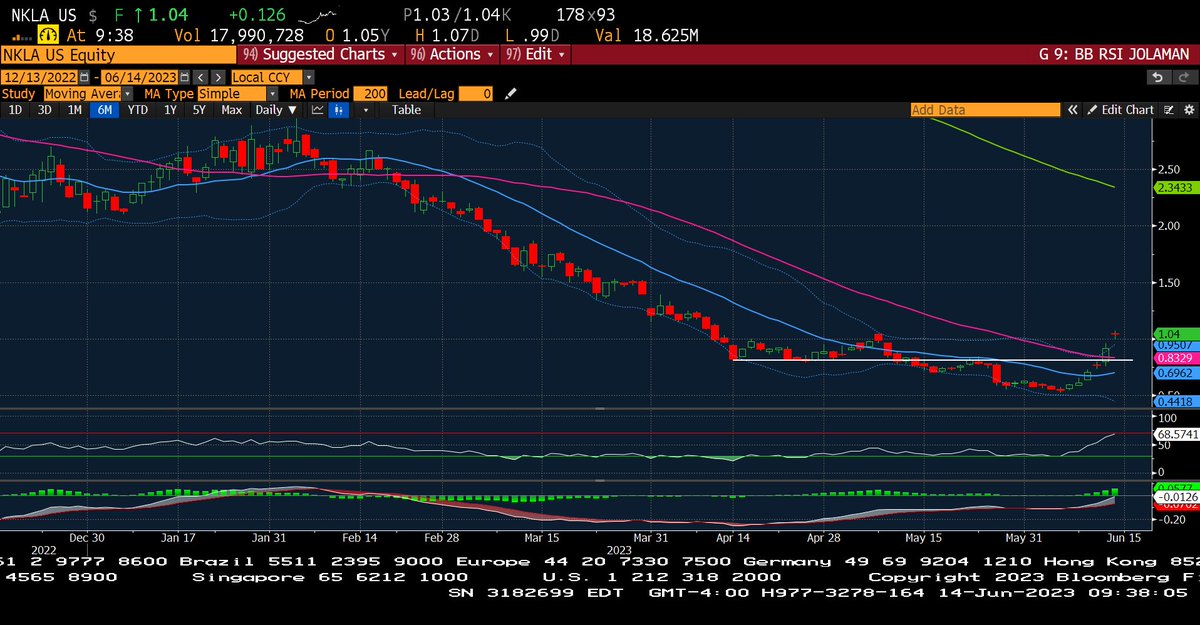Select the 6M time range

point(103,110)
